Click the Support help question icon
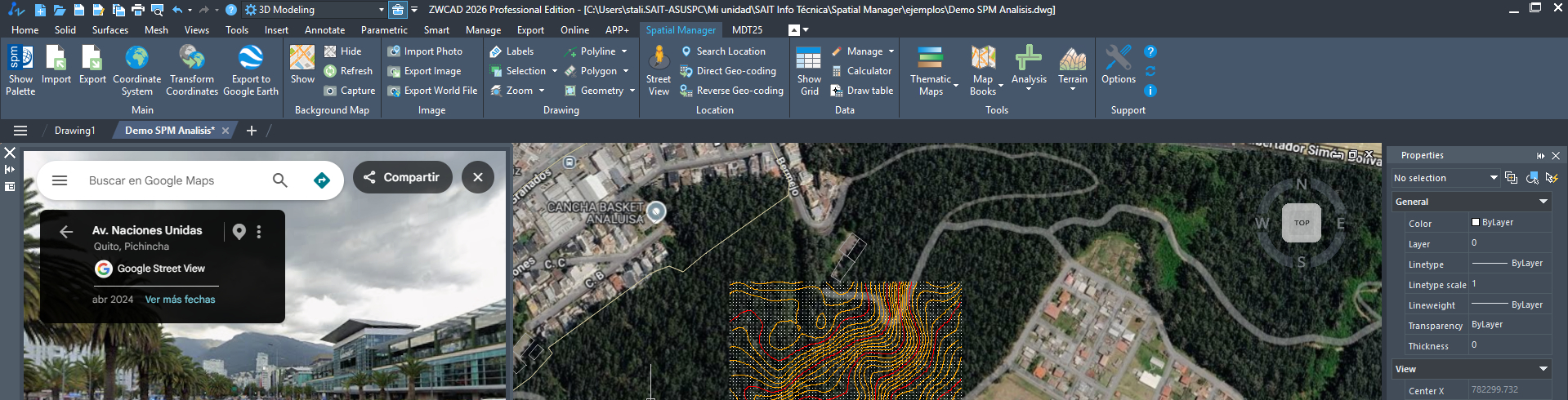 [x=1150, y=51]
